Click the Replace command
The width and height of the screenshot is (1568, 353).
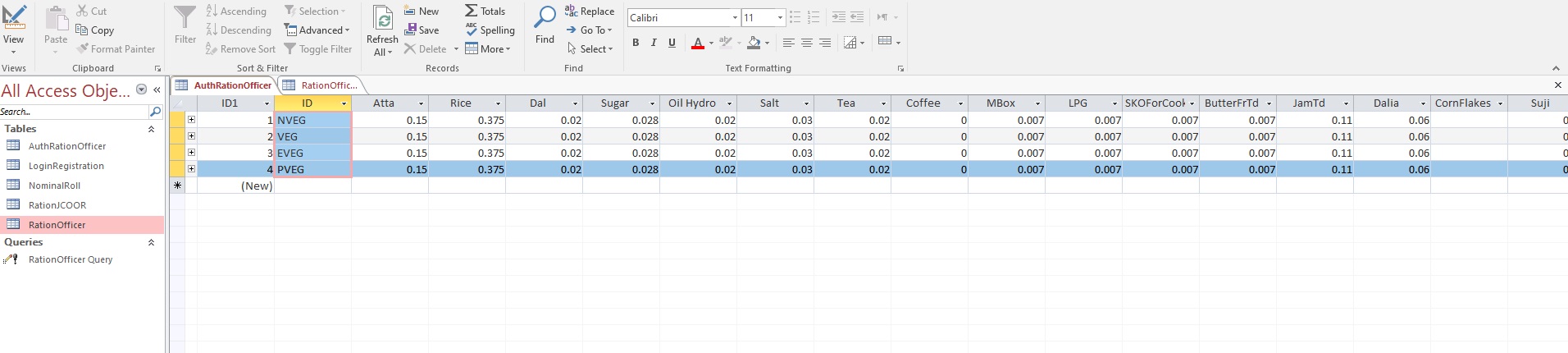(590, 11)
